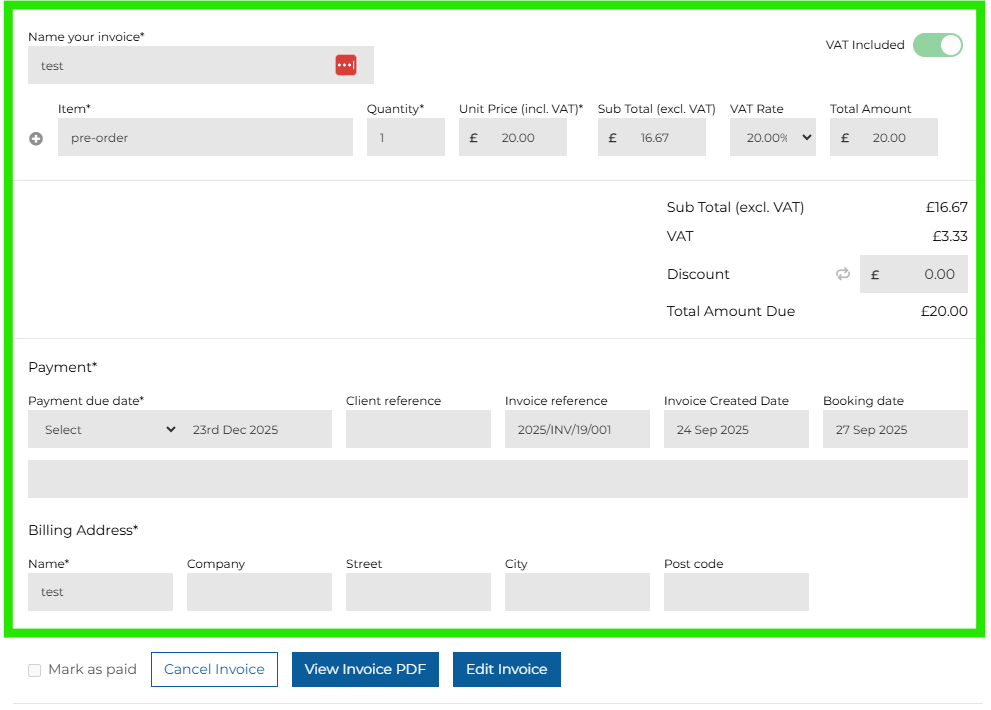Click the red password manager icon
Screen dimensions: 991x710
pos(345,65)
